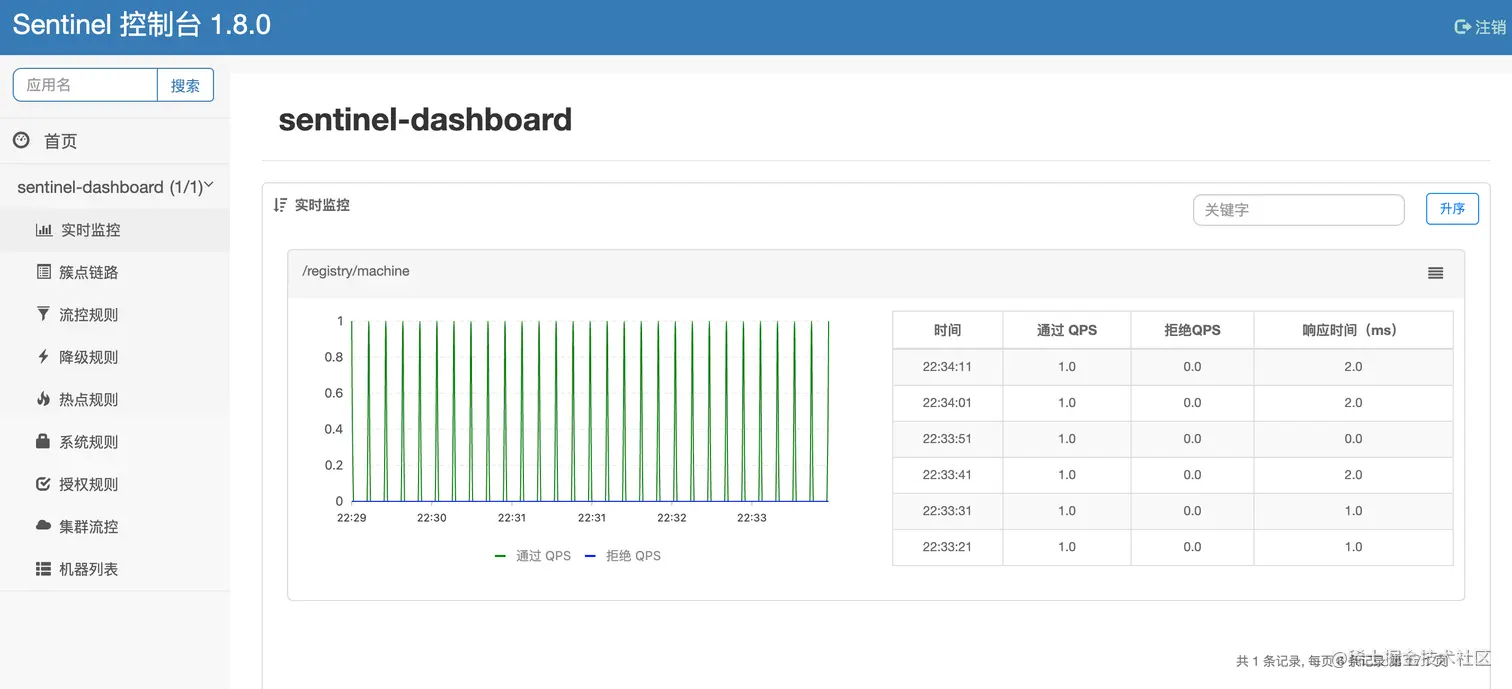Click the sort icon beside 实时监控 heading
The height and width of the screenshot is (689, 1512).
tap(280, 205)
